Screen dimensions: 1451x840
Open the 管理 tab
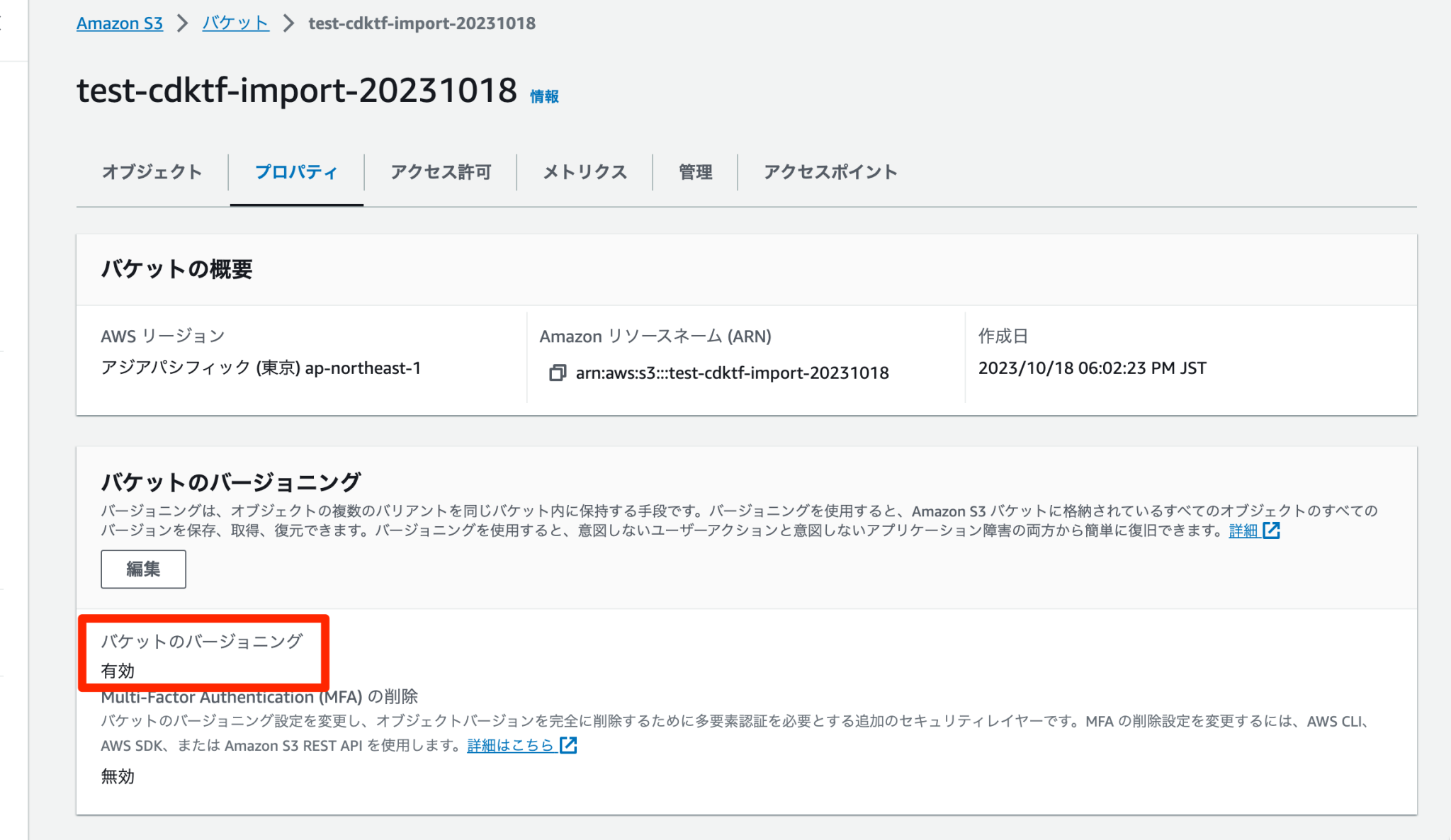tap(695, 171)
